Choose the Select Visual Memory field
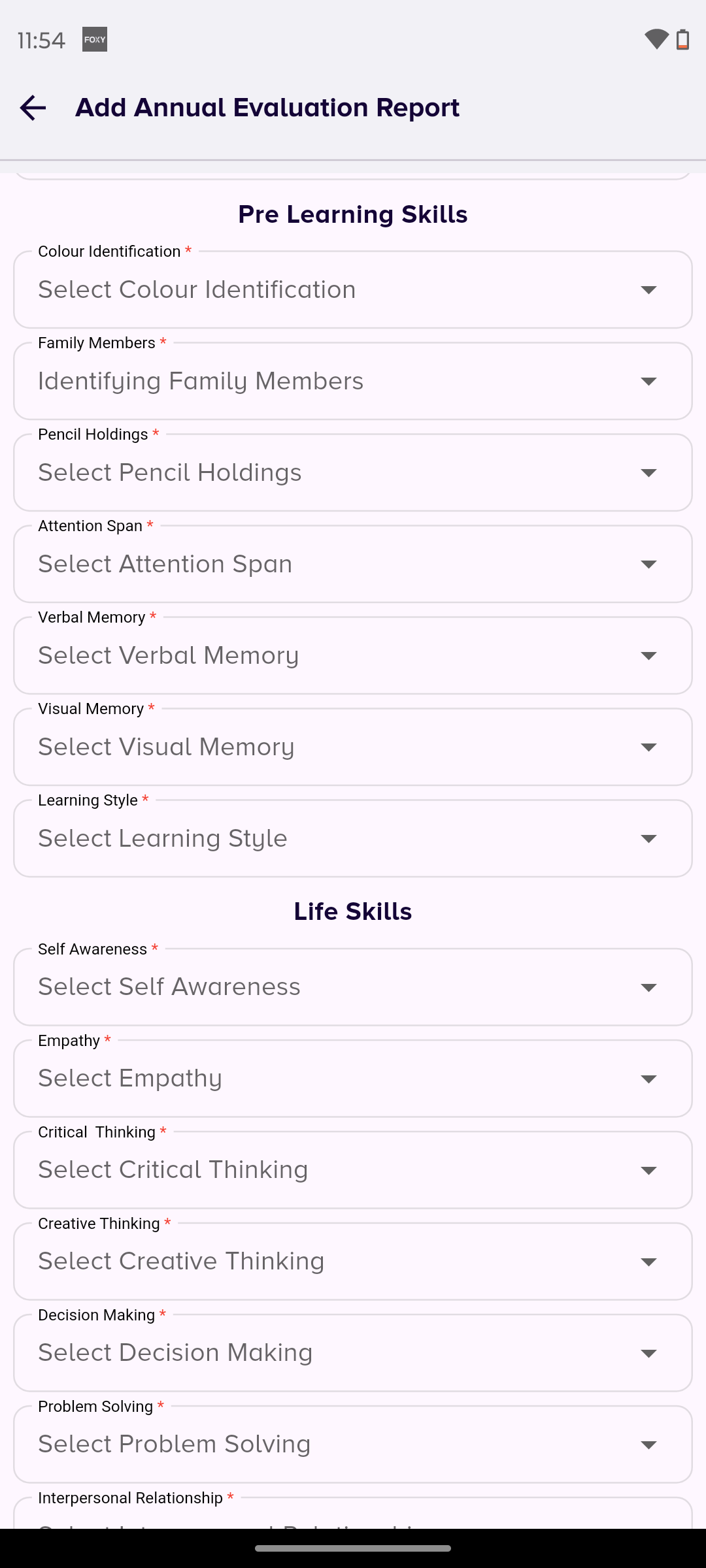Image resolution: width=706 pixels, height=1568 pixels. pos(353,747)
